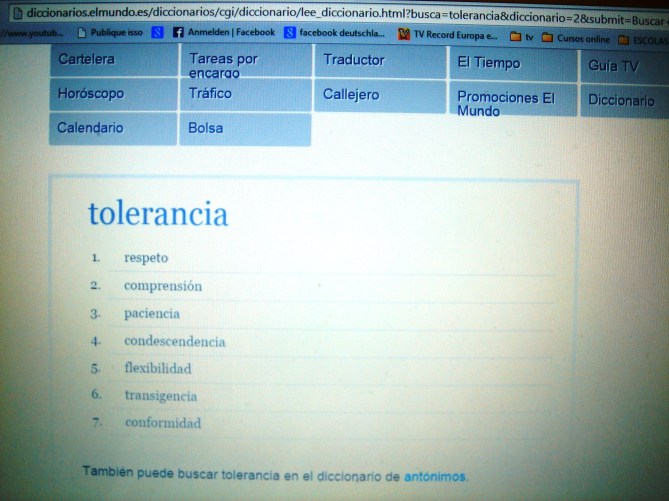Image resolution: width=669 pixels, height=501 pixels.
Task: Select El Tiempo in the navigation
Action: click(x=488, y=63)
